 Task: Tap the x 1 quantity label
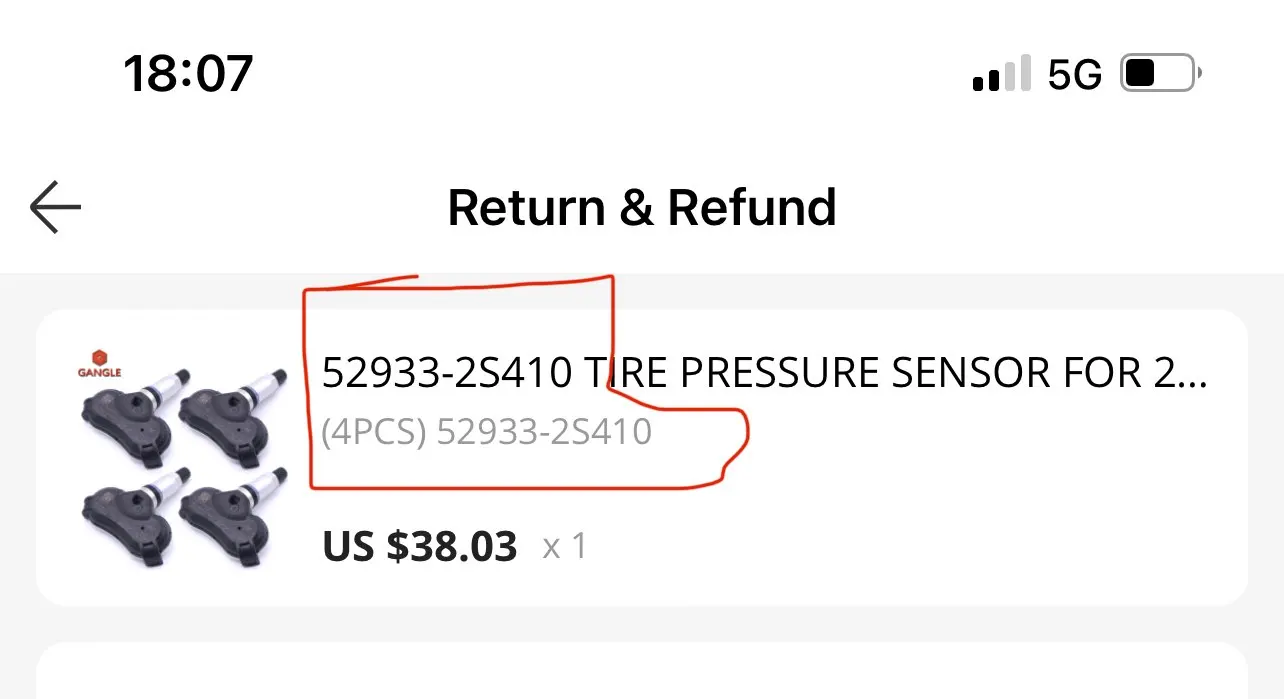pos(564,547)
